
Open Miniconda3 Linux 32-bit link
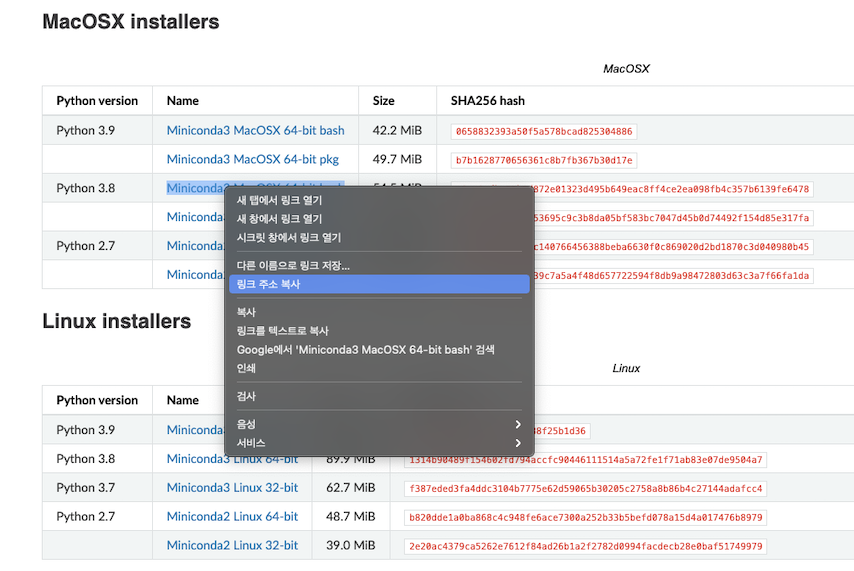coord(232,488)
